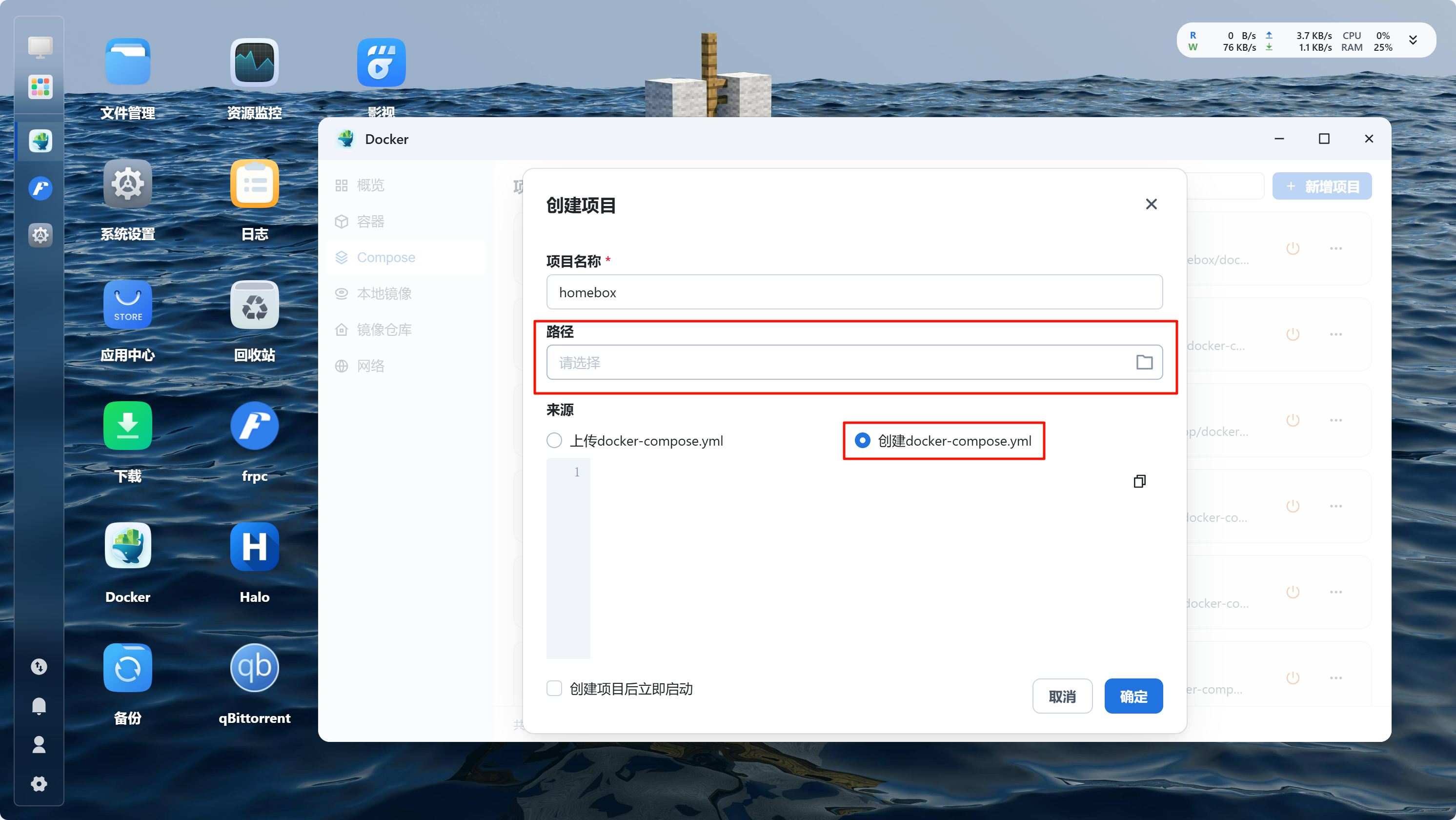
Task: Open the 文件管理 desktop app
Action: tap(128, 62)
